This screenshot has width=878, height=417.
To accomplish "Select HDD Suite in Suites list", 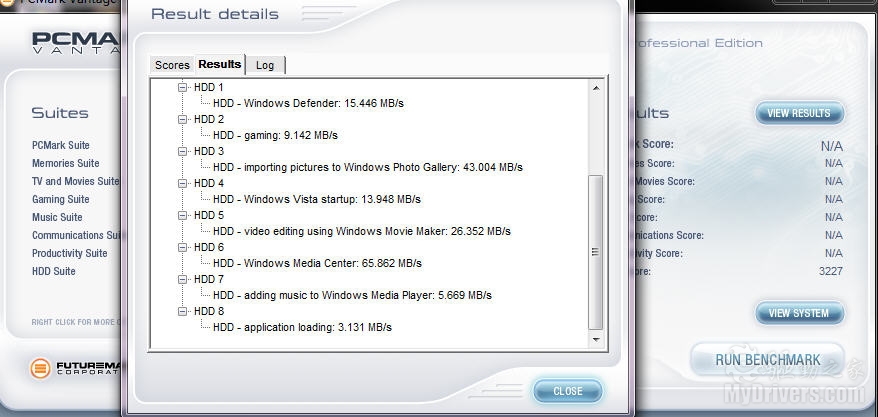I will click(x=54, y=271).
